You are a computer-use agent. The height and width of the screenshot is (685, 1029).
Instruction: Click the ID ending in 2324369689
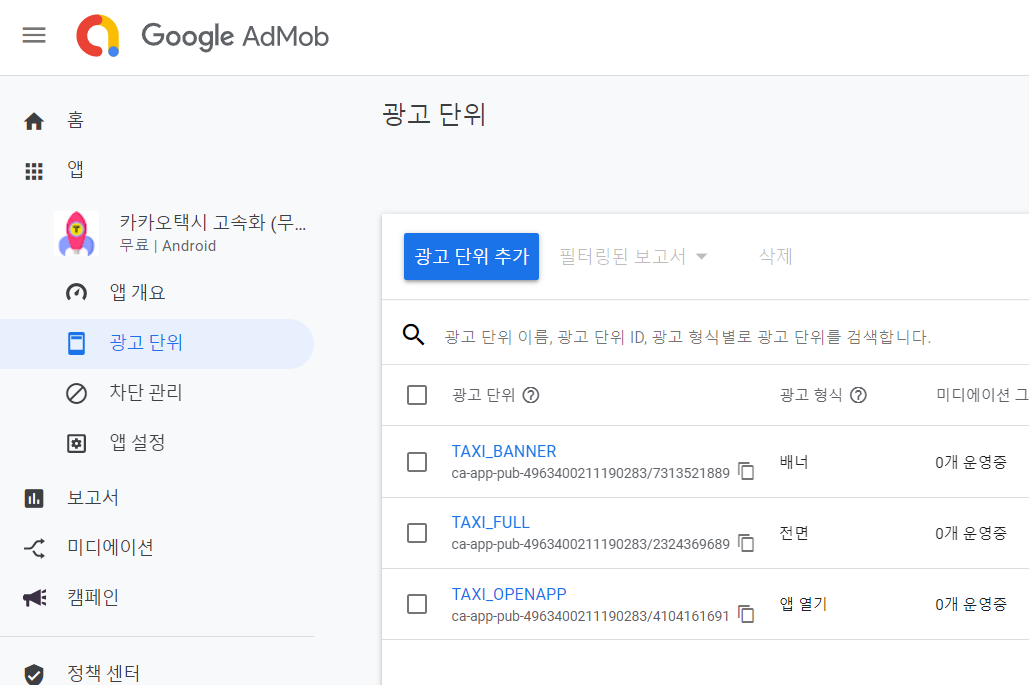pos(591,544)
